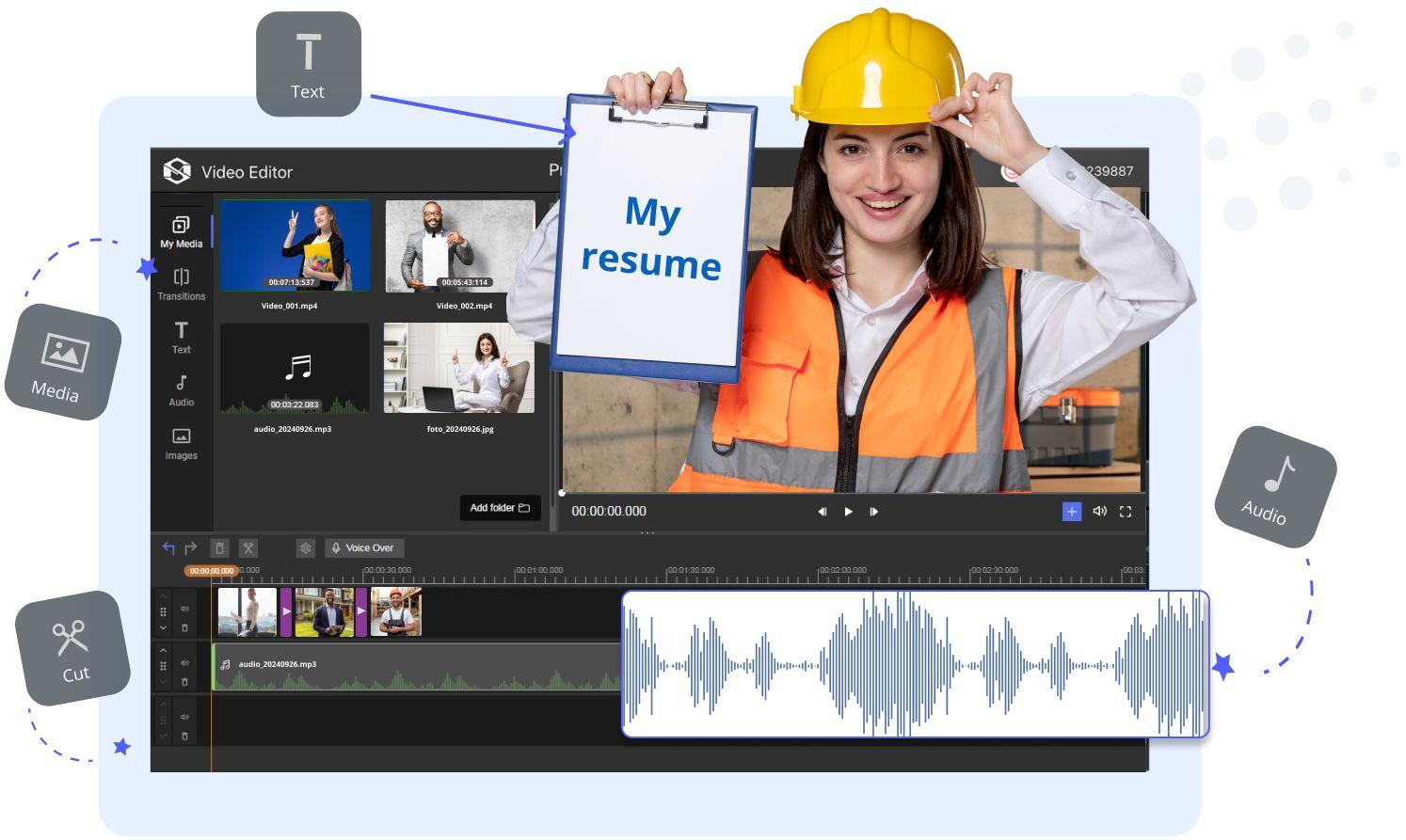The height and width of the screenshot is (840, 1406).
Task: Click the blue plus button in preview controls
Action: click(x=1071, y=512)
